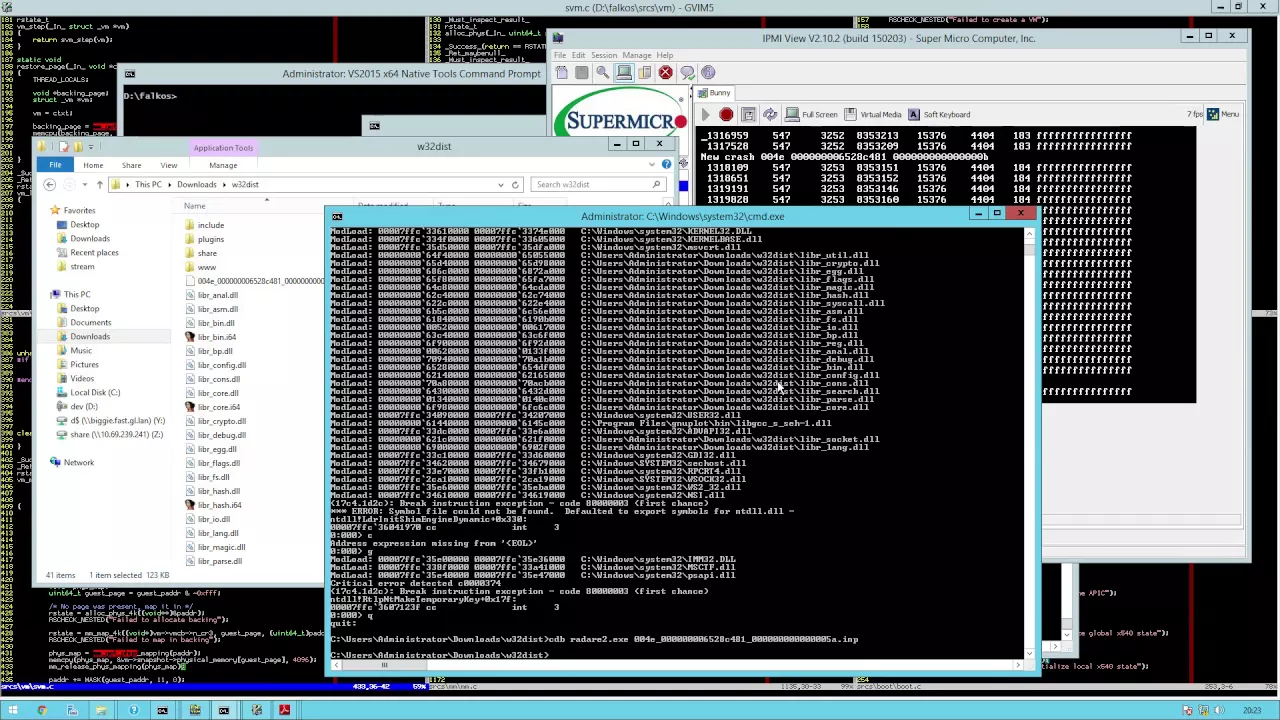Select Local Disk (C:) in navigation pane
Viewport: 1280px width, 720px height.
click(95, 392)
